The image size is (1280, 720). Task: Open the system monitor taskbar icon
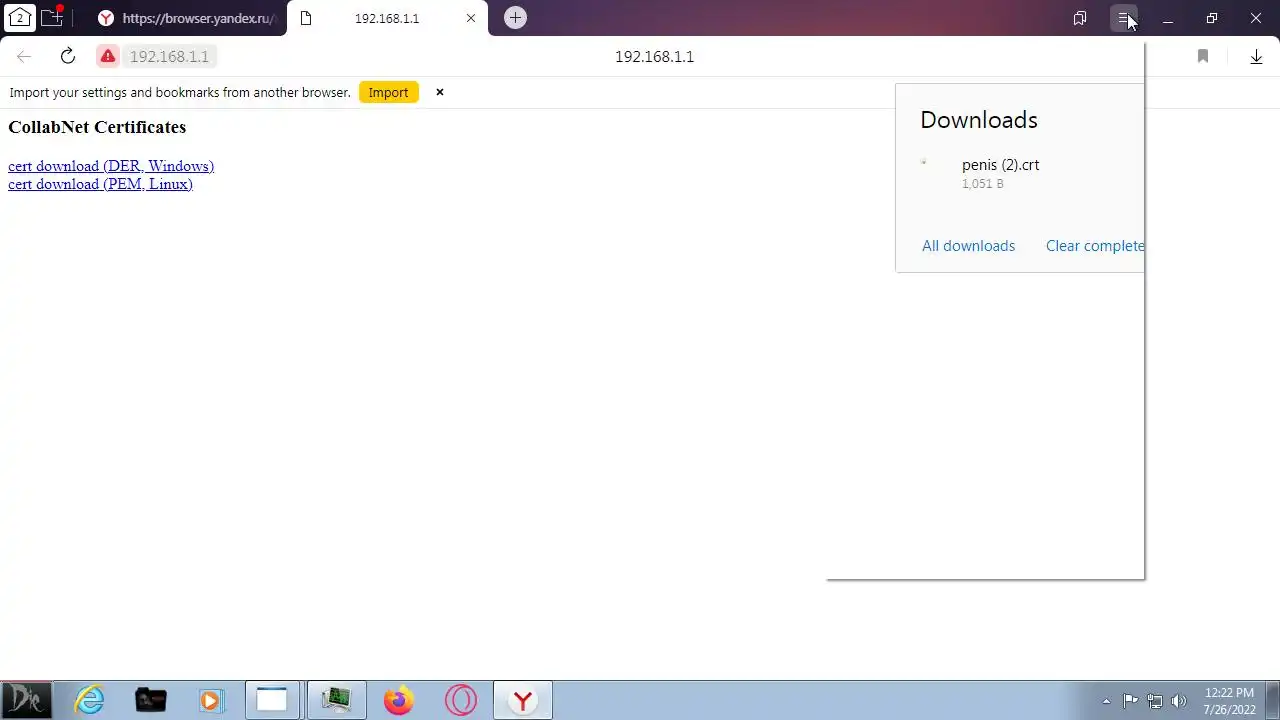tap(336, 700)
